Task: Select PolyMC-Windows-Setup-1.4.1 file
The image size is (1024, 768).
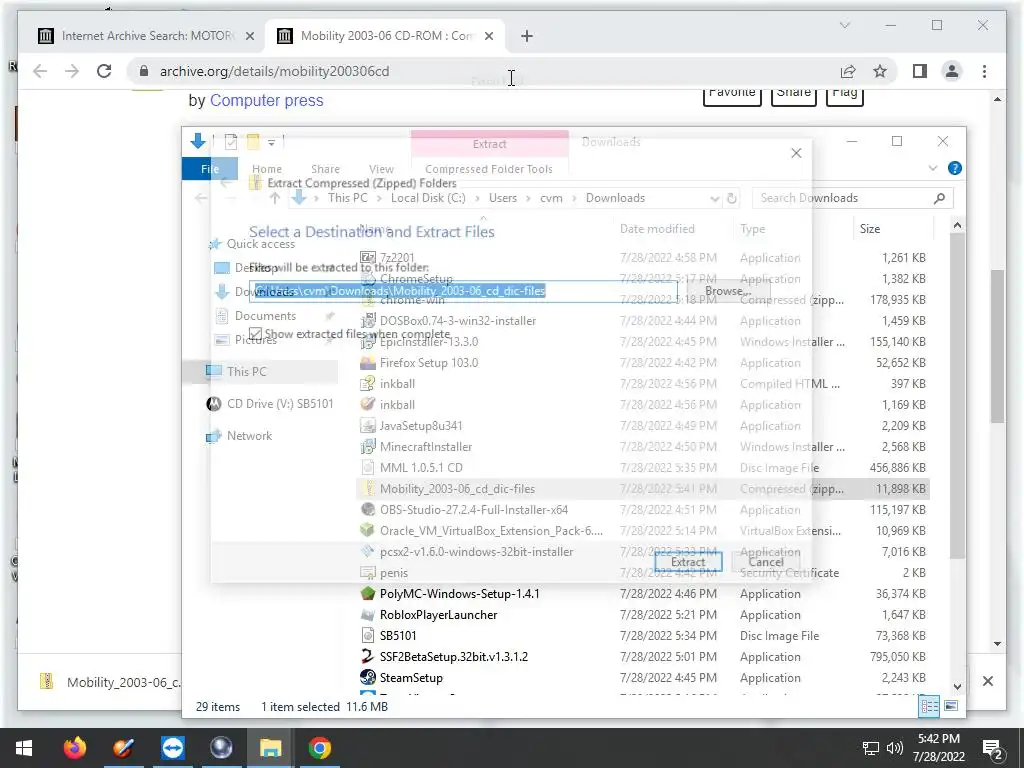Action: coord(460,594)
